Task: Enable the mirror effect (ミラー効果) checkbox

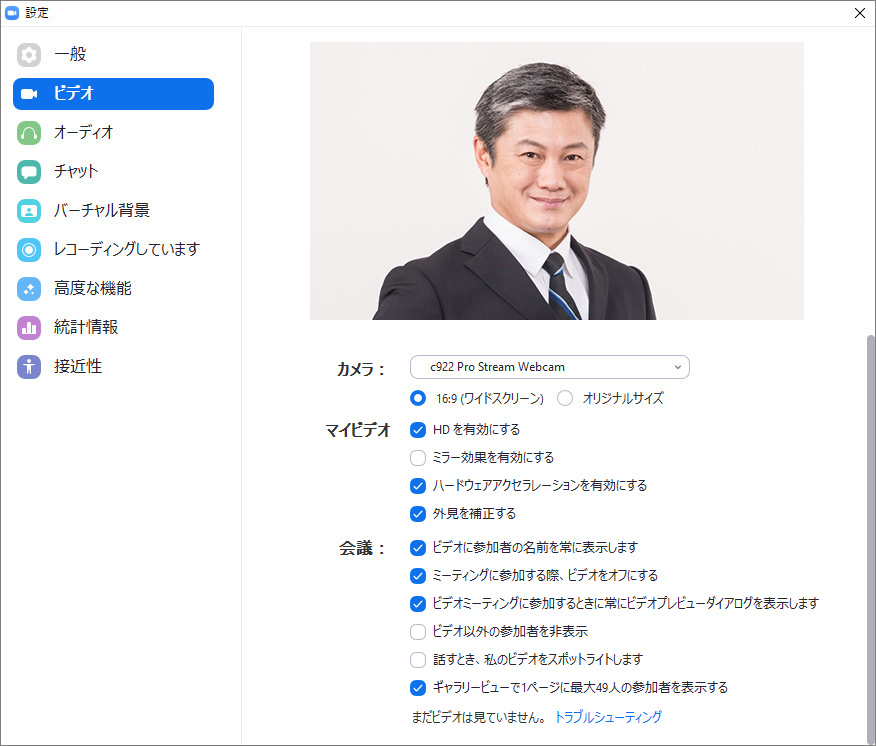Action: (x=418, y=458)
